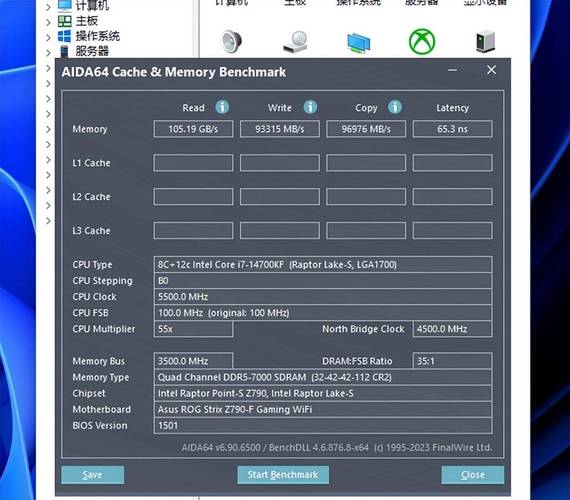570x500 pixels.
Task: Open the green DirectX Xbox icon
Action: (422, 42)
